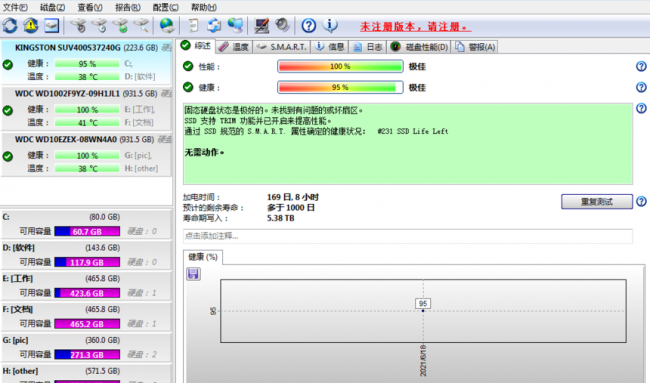Open the 磁盘(Z) menu
Image resolution: width=650 pixels, height=383 pixels.
coord(52,7)
